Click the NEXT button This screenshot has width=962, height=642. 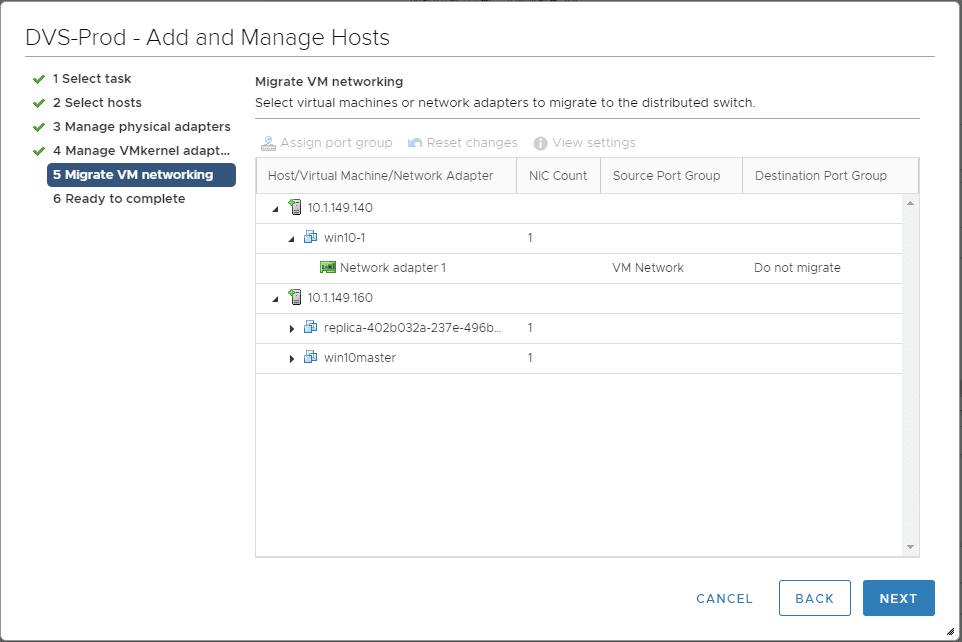click(x=898, y=597)
